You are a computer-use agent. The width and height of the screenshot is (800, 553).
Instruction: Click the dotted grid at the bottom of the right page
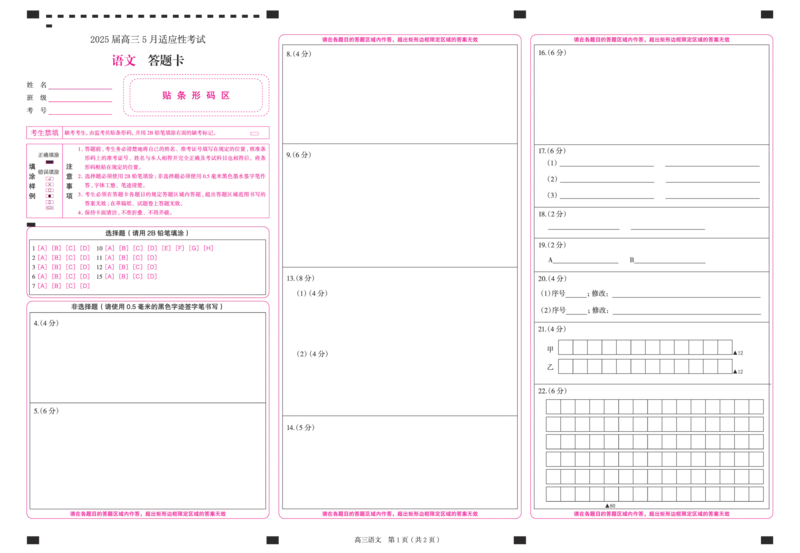(x=650, y=465)
